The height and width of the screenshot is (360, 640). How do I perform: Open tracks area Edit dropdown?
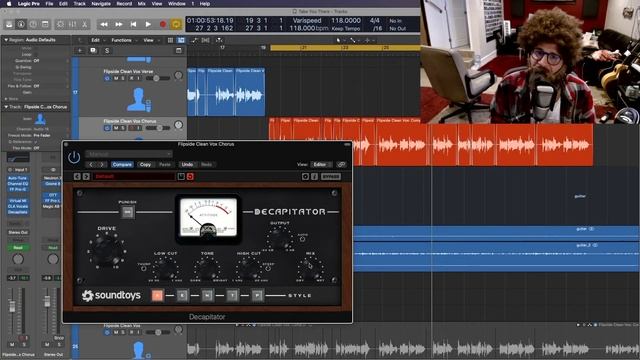(x=97, y=40)
